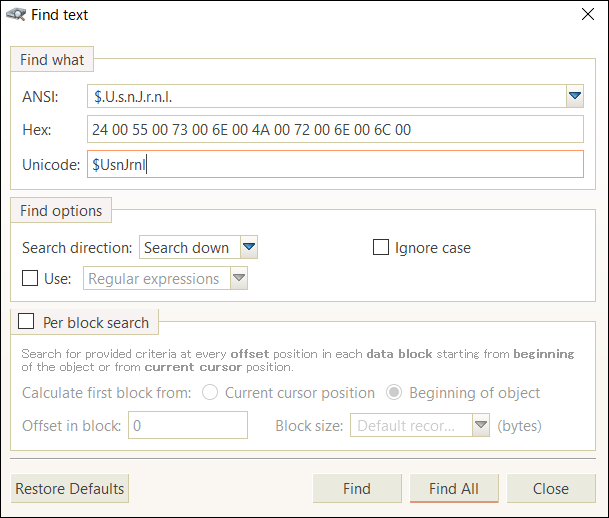Open the Block size dropdown
609x518 pixels.
[x=480, y=425]
